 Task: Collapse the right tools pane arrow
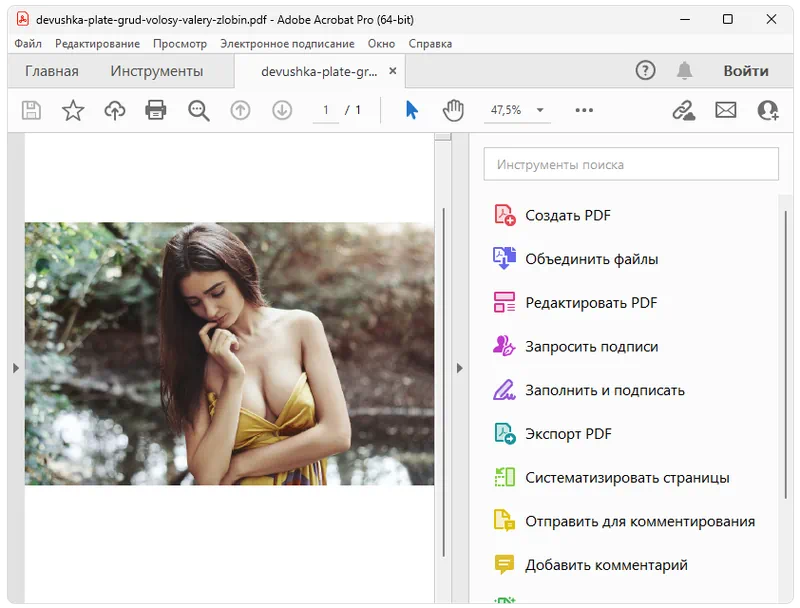[x=460, y=368]
